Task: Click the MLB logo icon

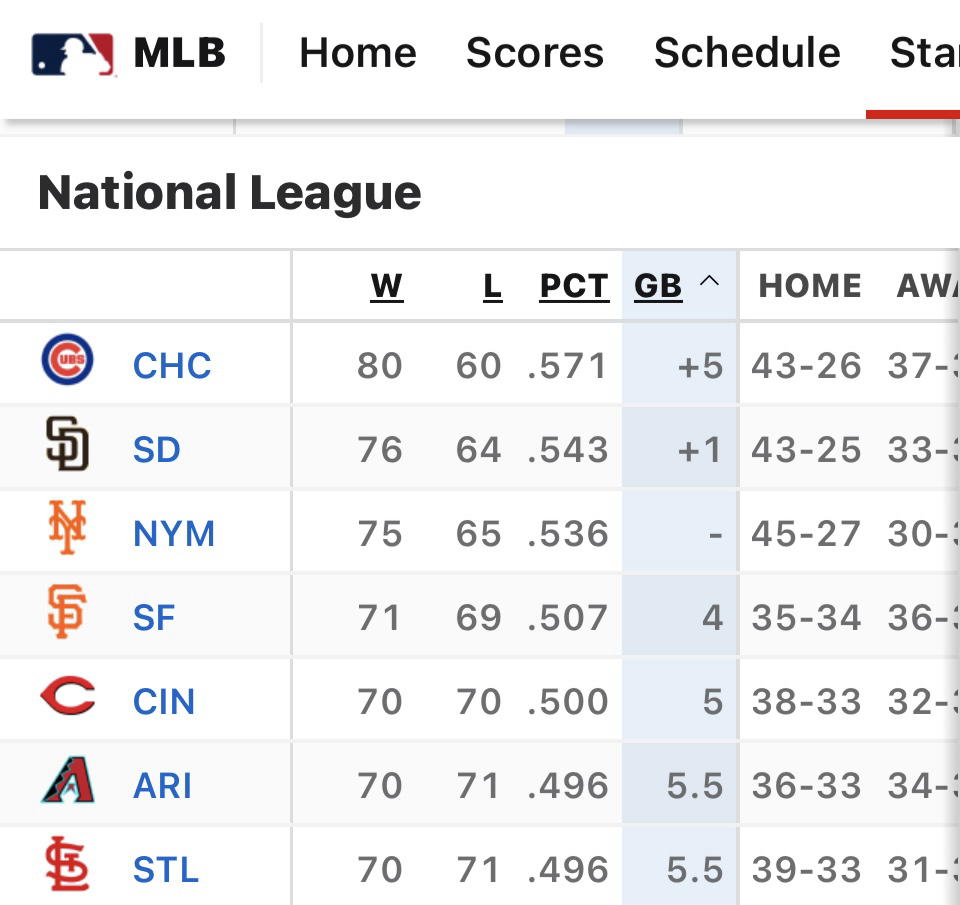Action: pyautogui.click(x=72, y=54)
